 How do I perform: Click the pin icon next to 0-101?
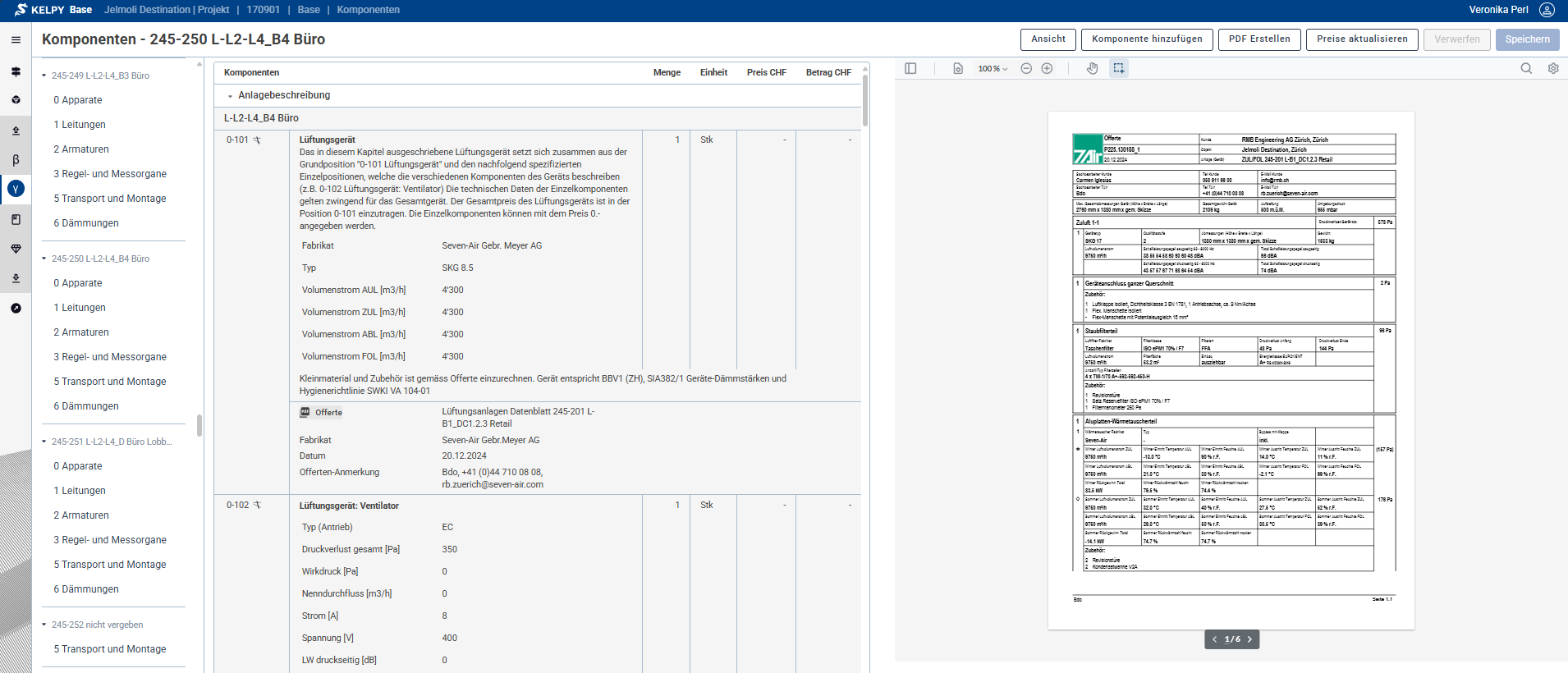point(257,140)
